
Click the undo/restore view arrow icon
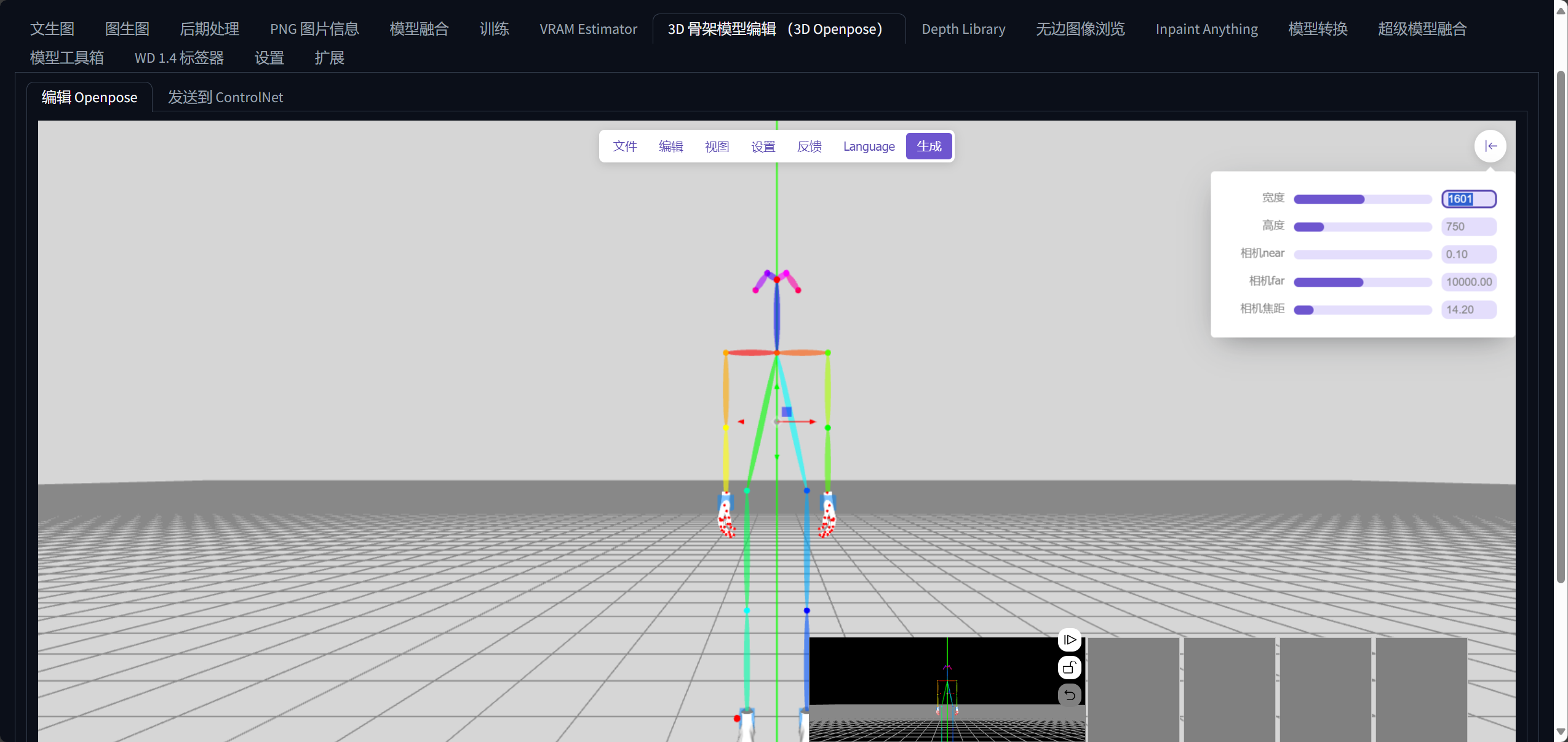[x=1070, y=695]
